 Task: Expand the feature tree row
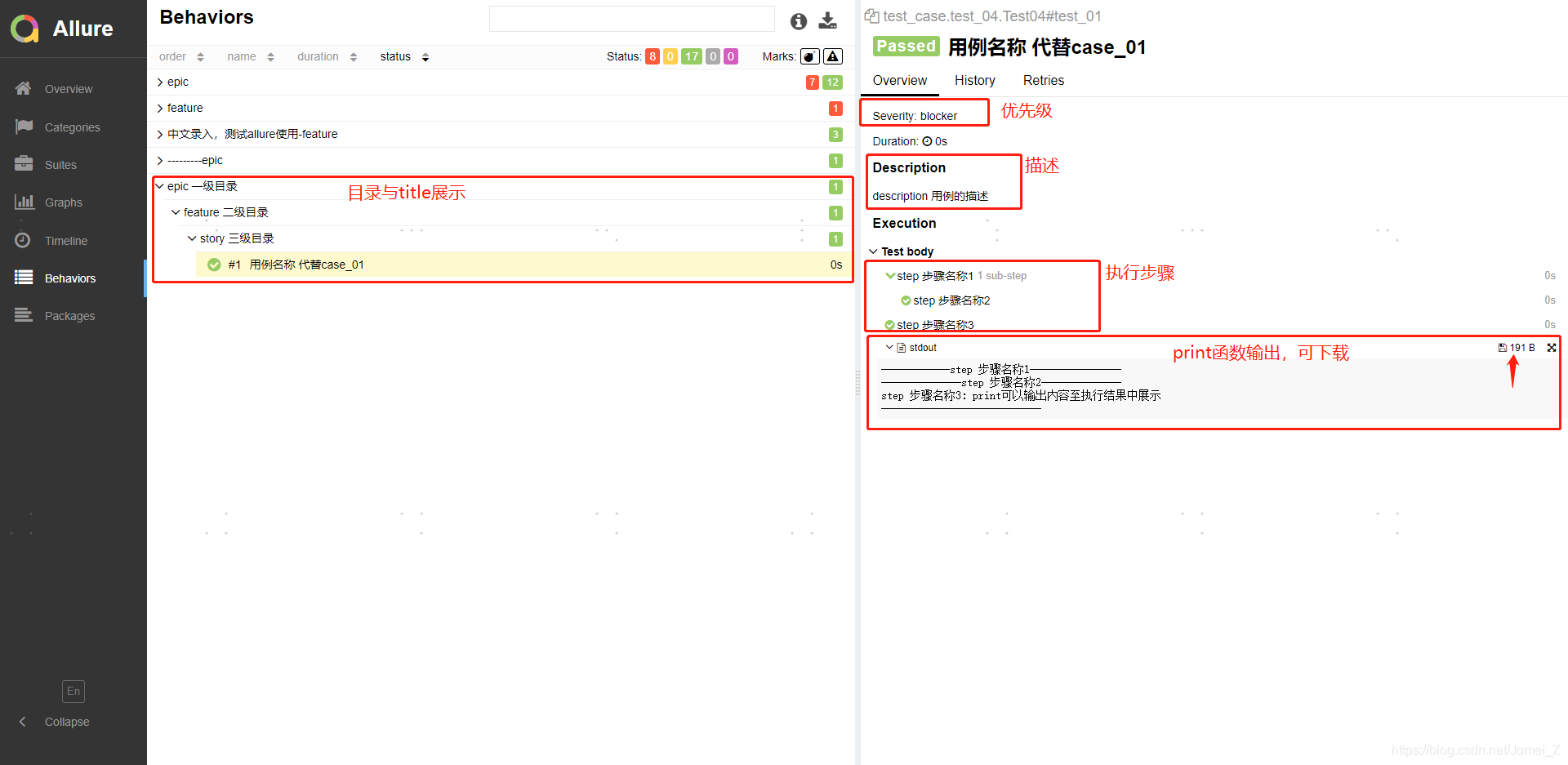tap(501, 108)
